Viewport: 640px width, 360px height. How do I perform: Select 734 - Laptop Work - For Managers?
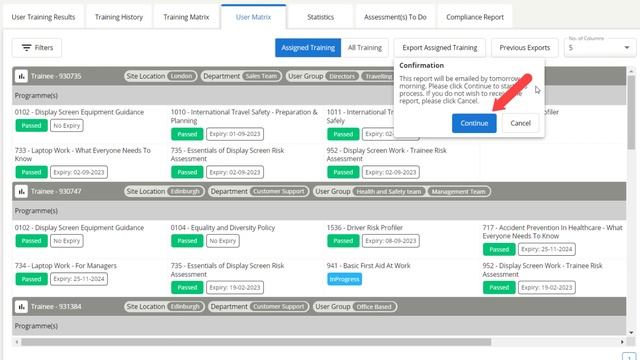click(x=66, y=266)
